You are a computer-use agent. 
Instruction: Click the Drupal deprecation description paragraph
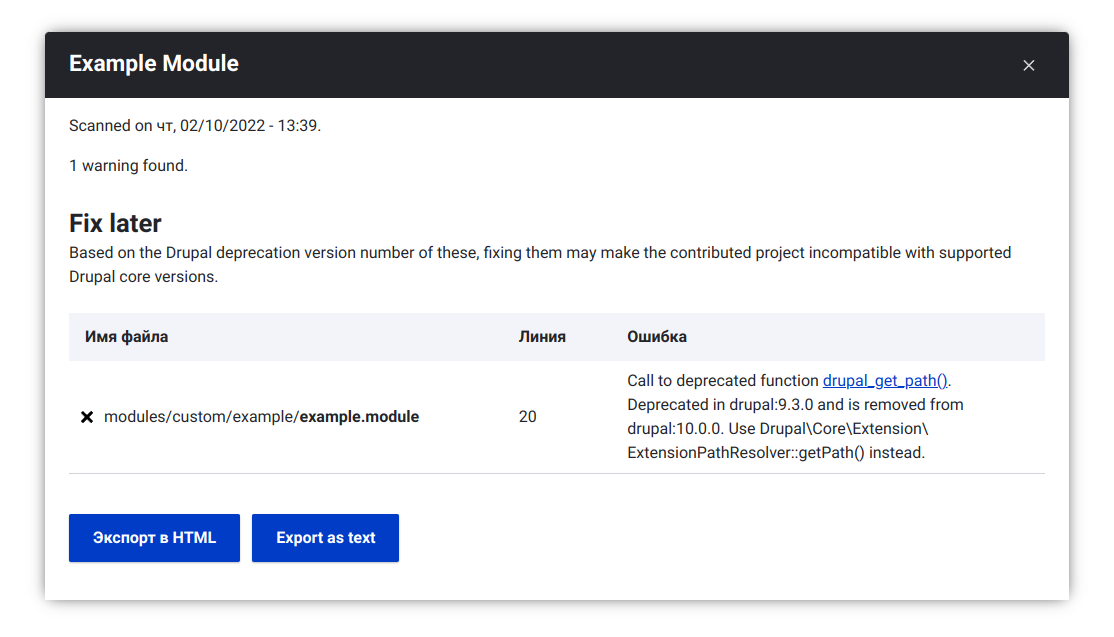pyautogui.click(x=540, y=264)
